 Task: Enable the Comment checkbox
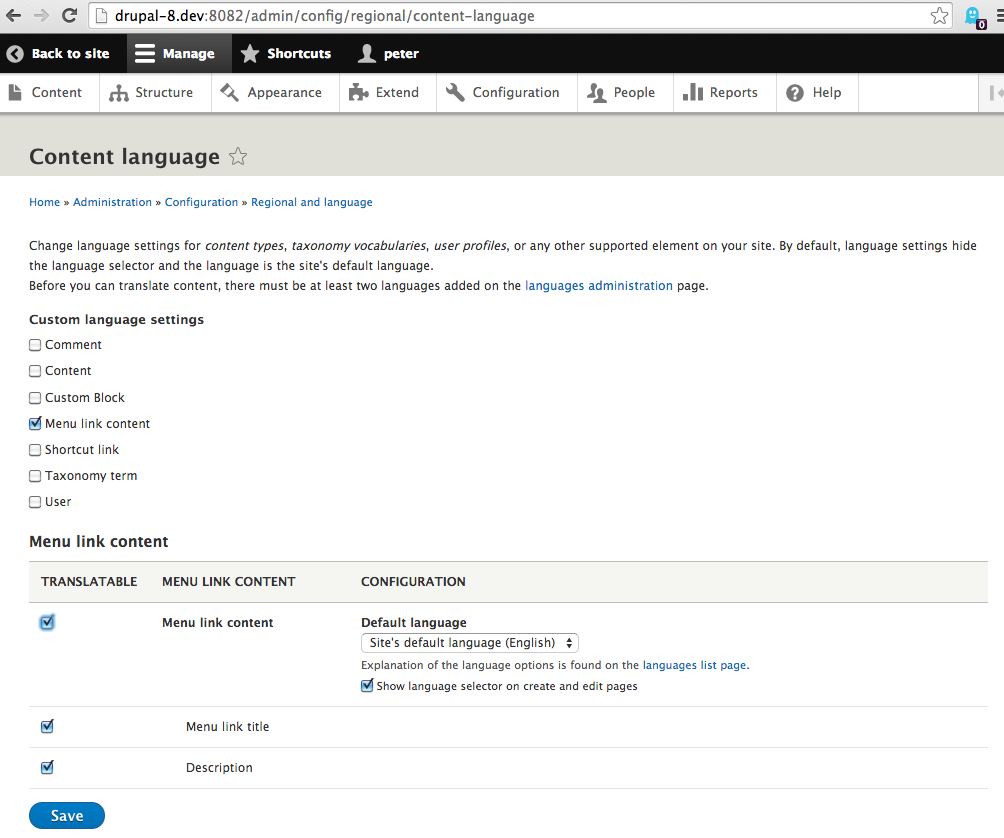35,345
